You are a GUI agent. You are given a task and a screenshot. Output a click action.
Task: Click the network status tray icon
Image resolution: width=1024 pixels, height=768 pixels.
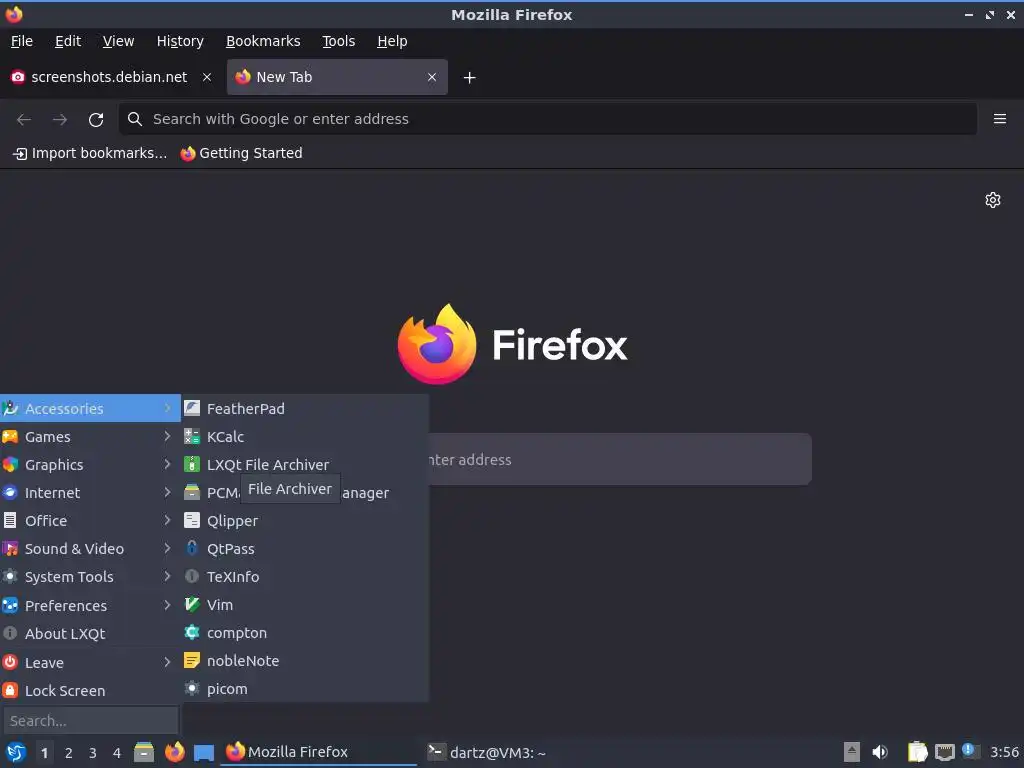[944, 752]
